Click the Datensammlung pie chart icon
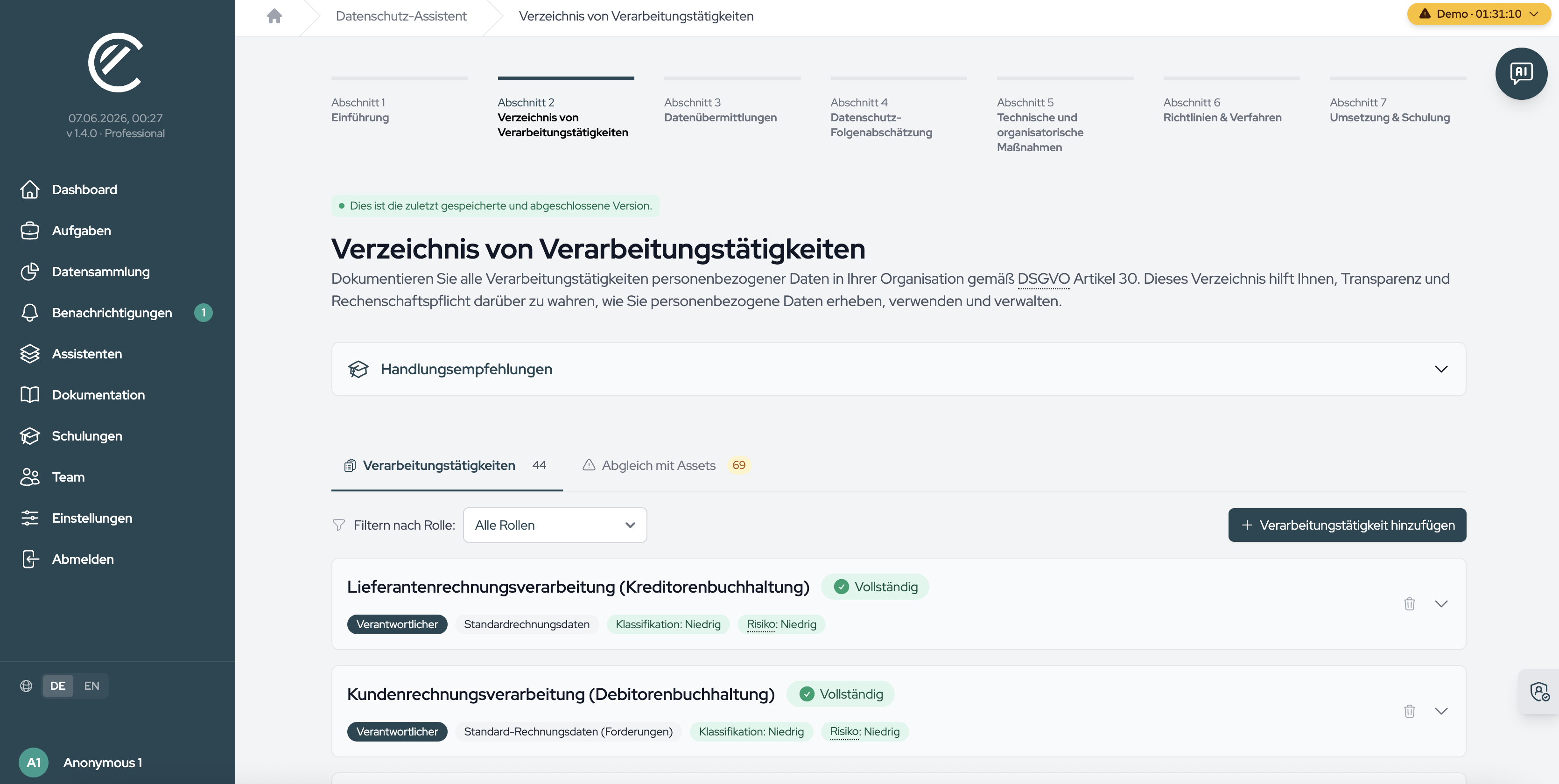This screenshot has height=784, width=1559. pos(30,272)
